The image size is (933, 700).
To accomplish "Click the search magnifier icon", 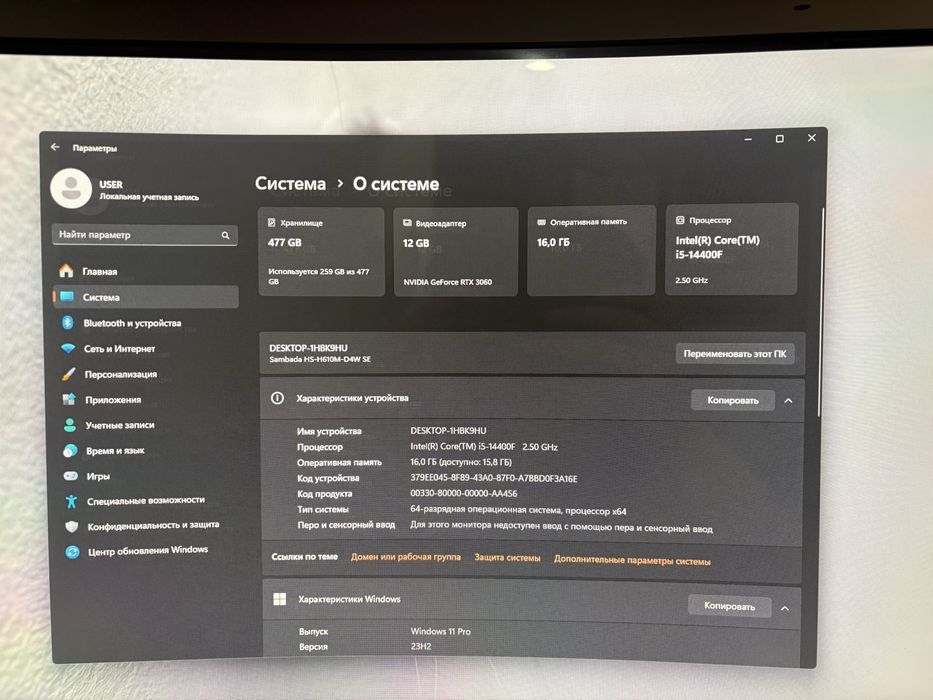I will click(x=226, y=235).
